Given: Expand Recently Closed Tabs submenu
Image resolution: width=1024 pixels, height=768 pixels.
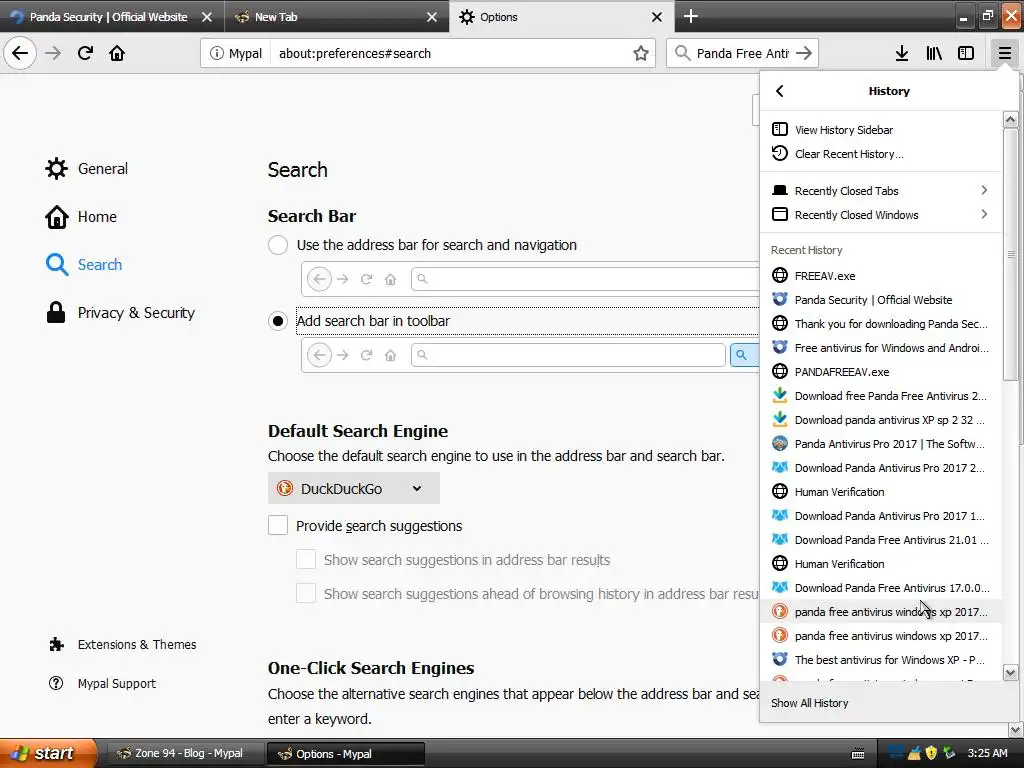Looking at the screenshot, I should click(x=880, y=191).
